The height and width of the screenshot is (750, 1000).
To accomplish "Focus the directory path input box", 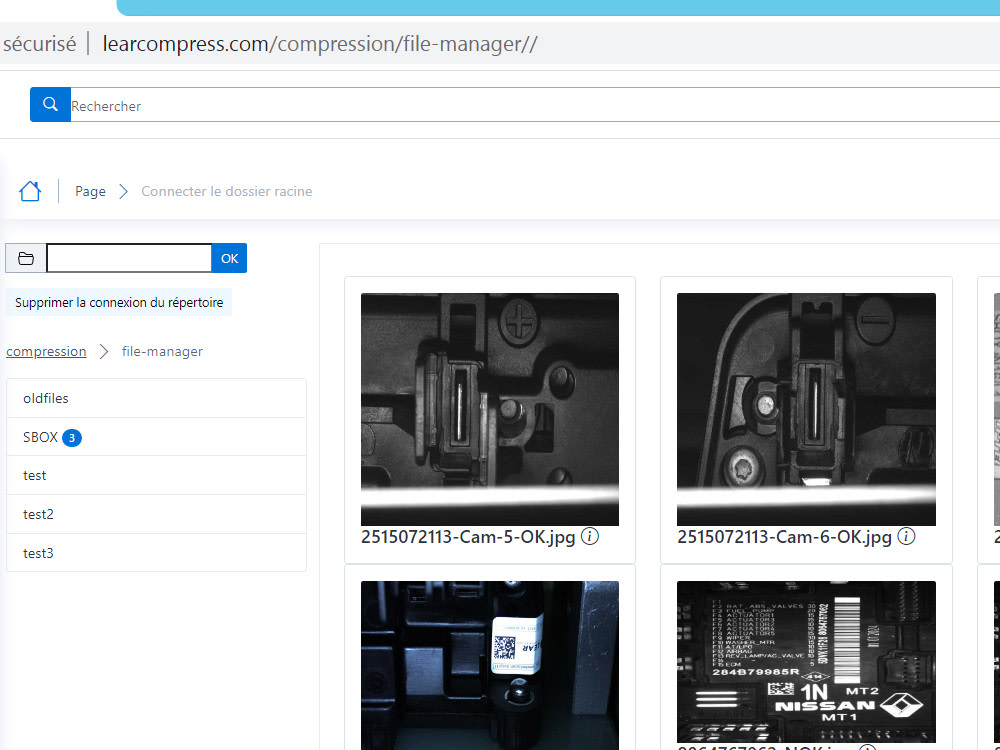I will (129, 258).
